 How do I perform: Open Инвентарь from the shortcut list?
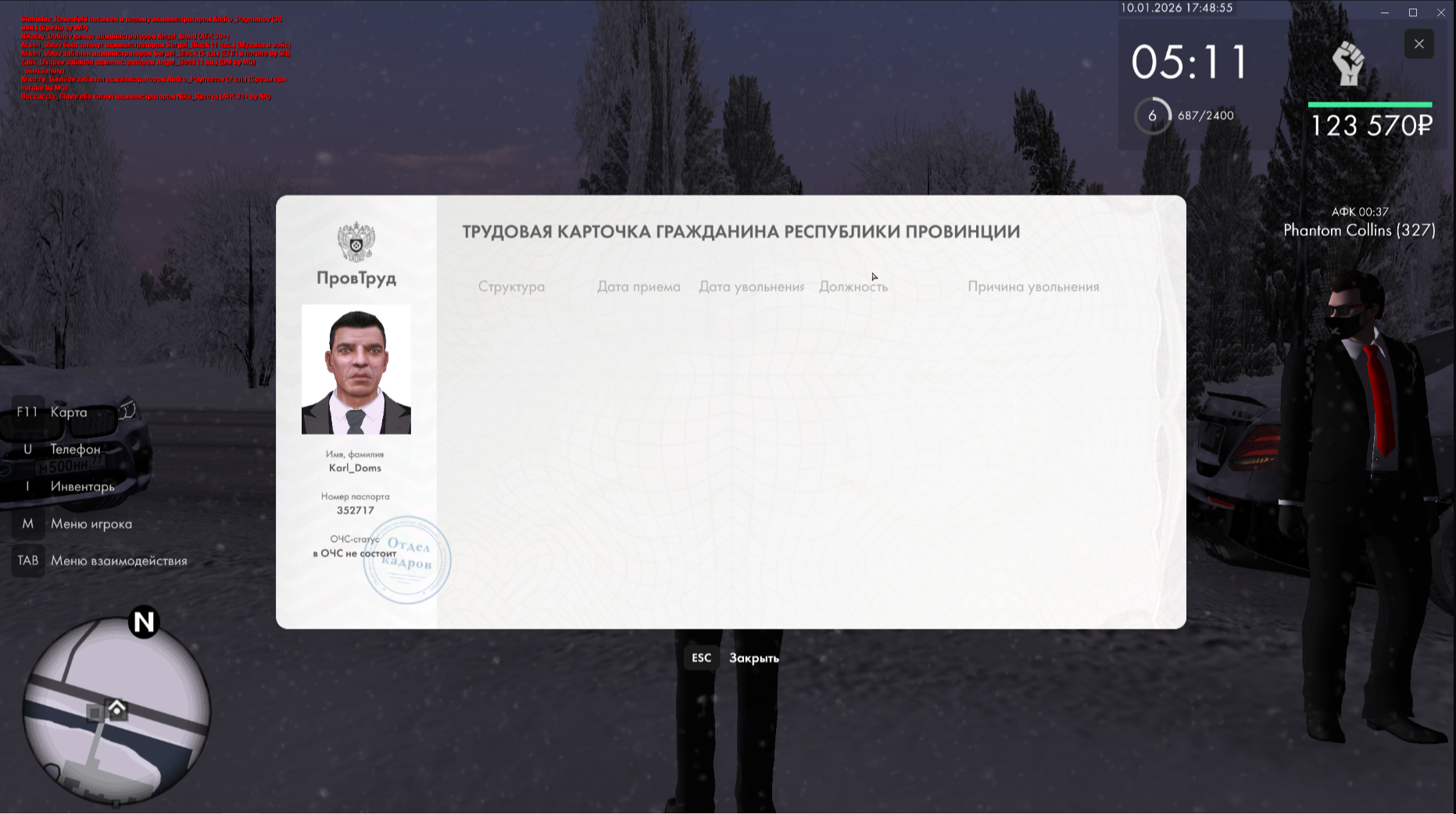point(82,486)
